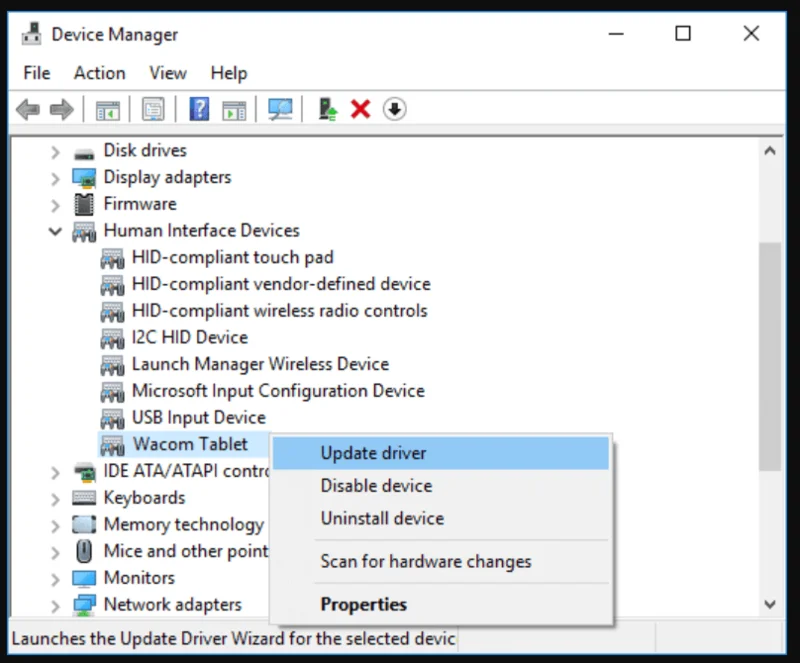Expand the Mice and other pointing devices node

[55, 552]
